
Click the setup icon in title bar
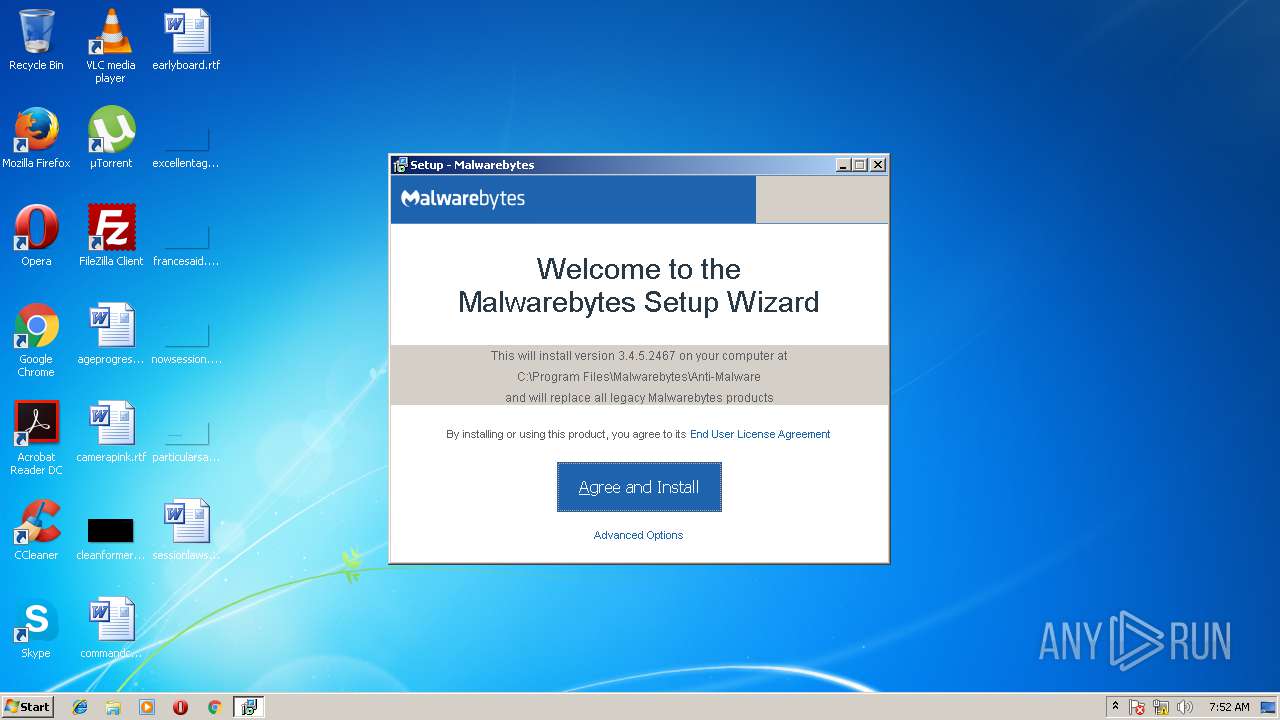click(x=400, y=165)
